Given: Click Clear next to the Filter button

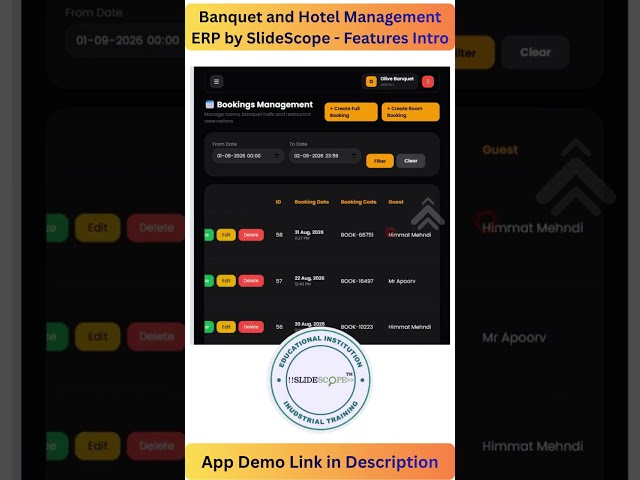Looking at the screenshot, I should click(x=411, y=161).
